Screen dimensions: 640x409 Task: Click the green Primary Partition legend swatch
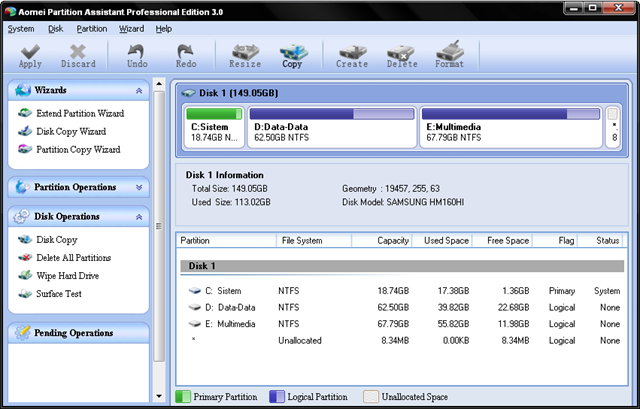coord(183,396)
